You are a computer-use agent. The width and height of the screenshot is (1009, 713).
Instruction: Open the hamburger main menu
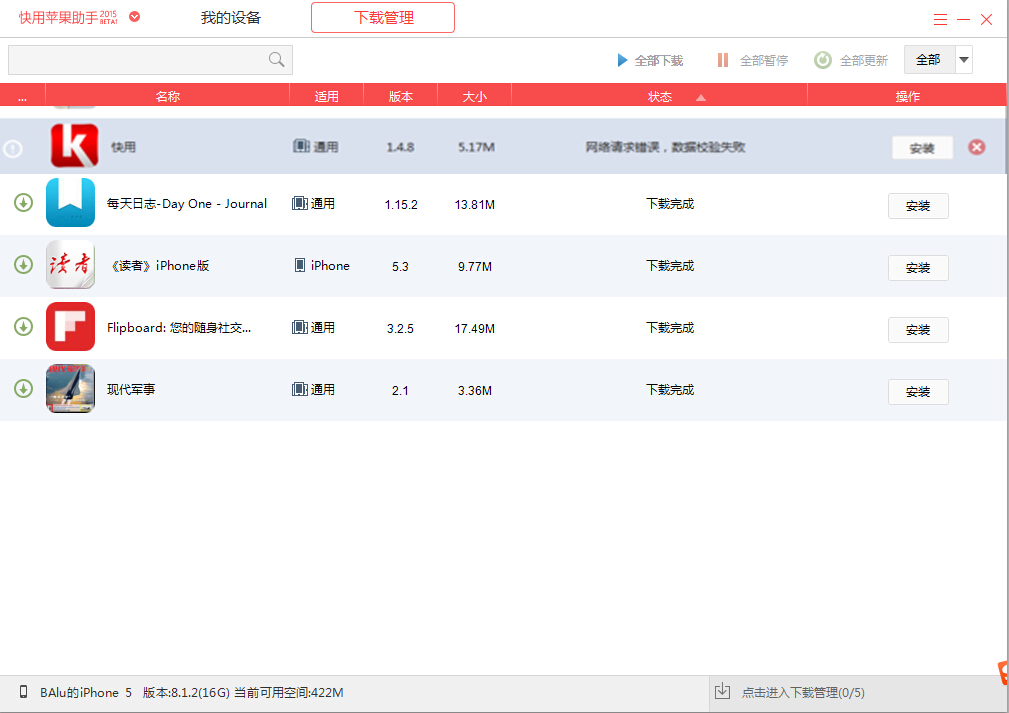click(x=940, y=19)
